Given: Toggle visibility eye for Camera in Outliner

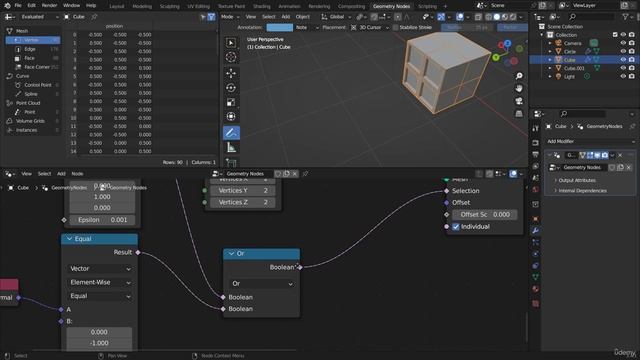Looking at the screenshot, I should point(623,43).
